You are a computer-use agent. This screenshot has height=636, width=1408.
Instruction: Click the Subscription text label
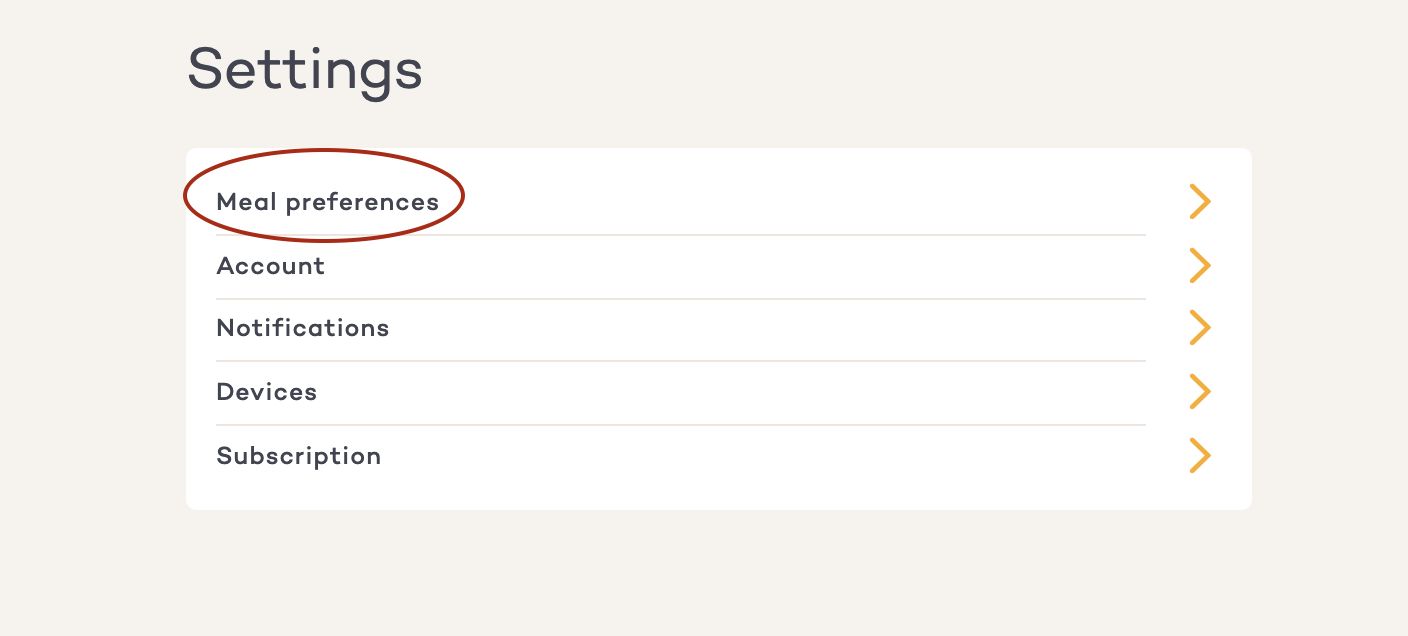[x=298, y=456]
